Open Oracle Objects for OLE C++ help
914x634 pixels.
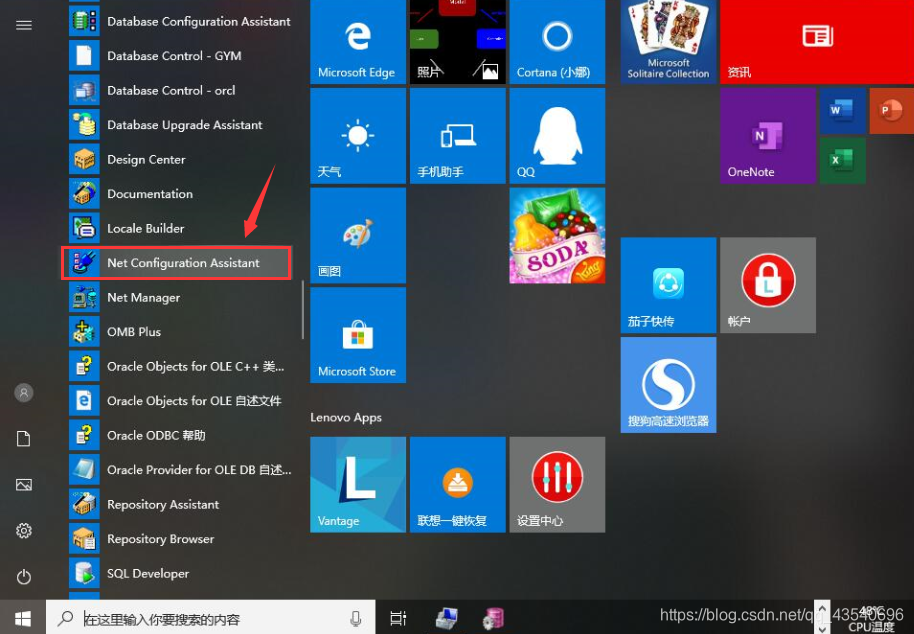click(181, 366)
